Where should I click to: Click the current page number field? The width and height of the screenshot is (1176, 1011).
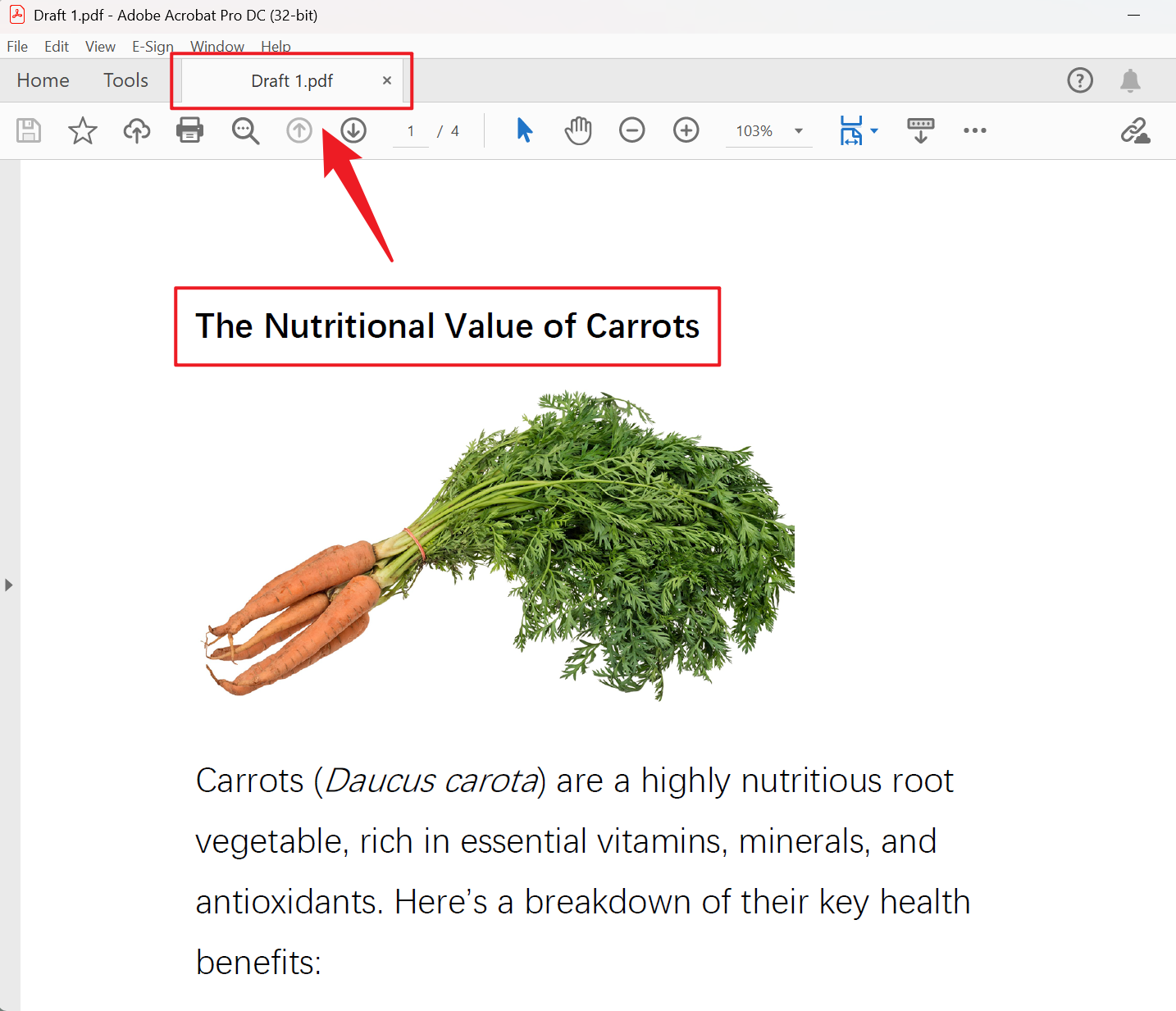411,131
